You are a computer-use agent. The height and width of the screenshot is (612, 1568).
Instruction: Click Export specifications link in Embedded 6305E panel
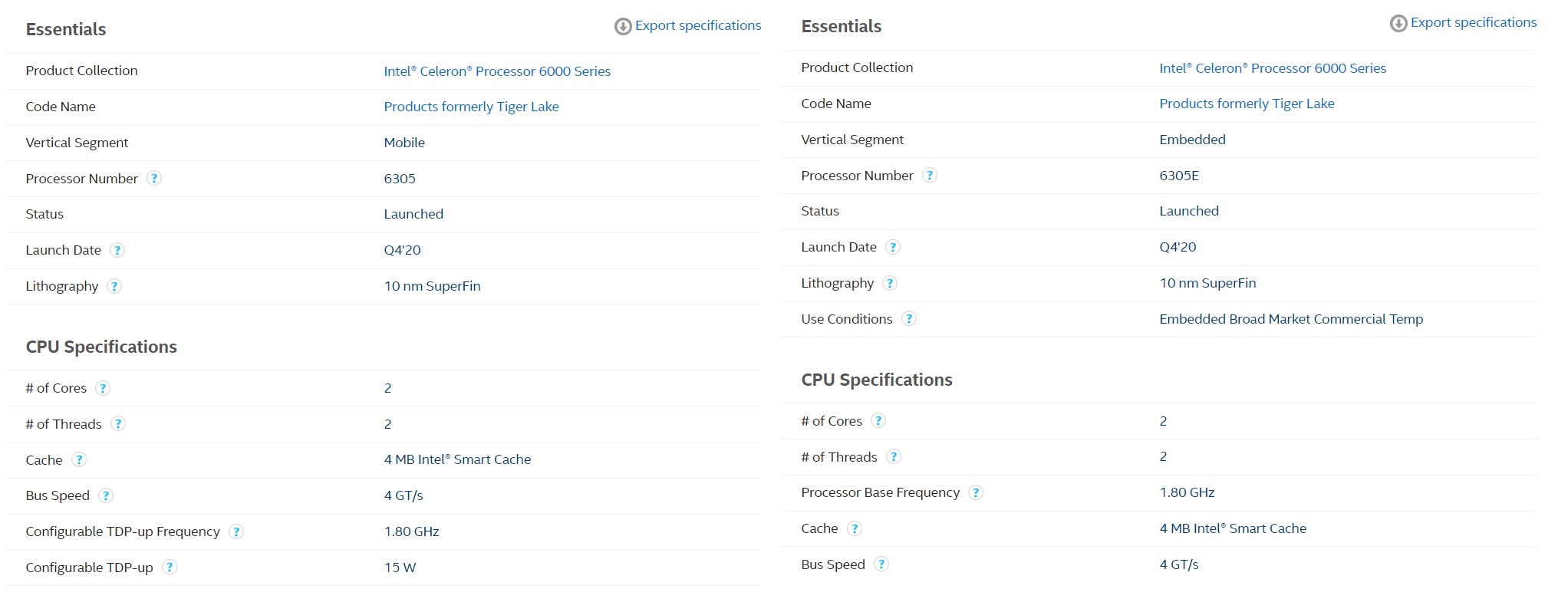pos(1473,22)
